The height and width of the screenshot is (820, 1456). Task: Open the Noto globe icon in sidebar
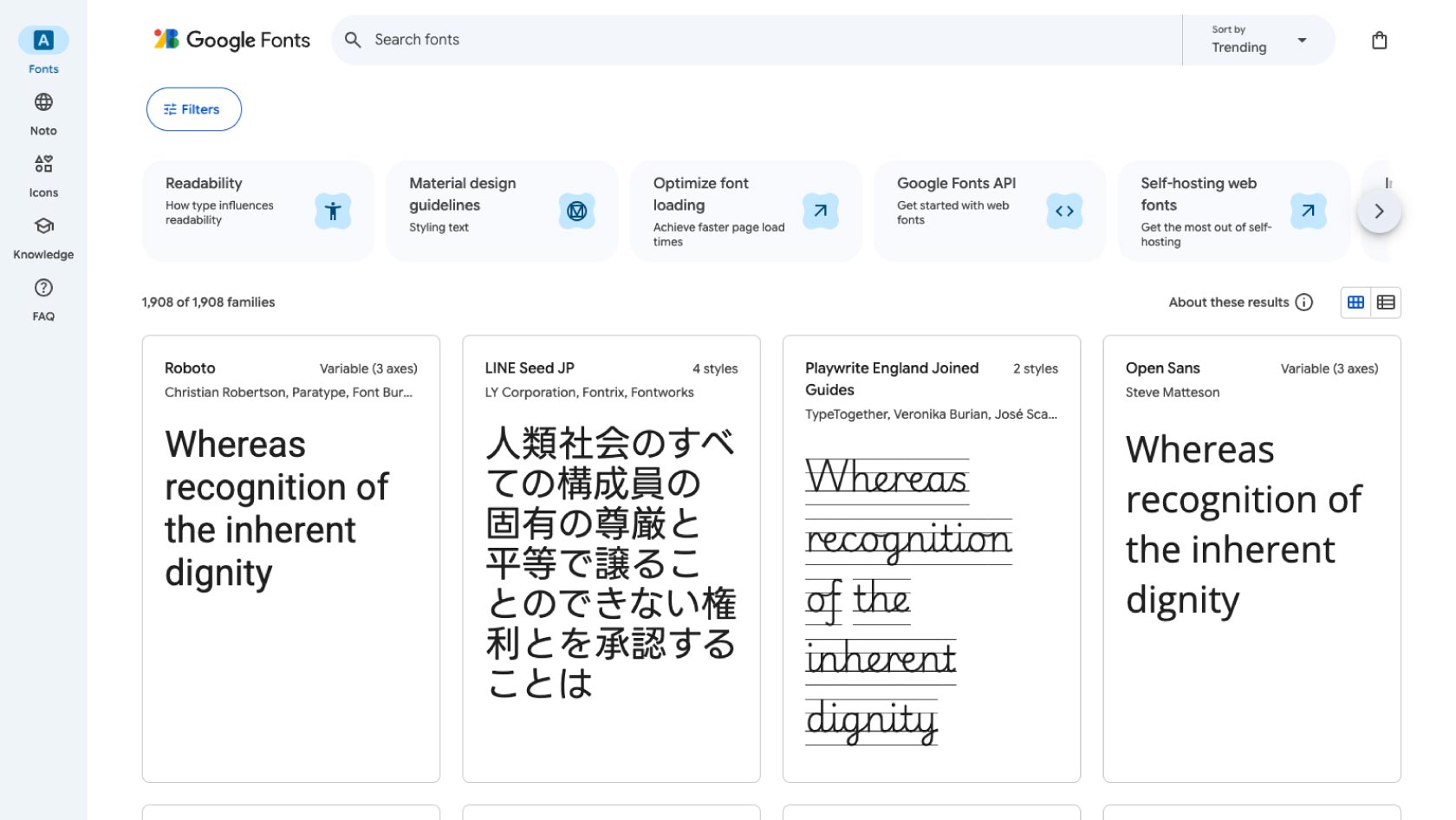point(43,102)
